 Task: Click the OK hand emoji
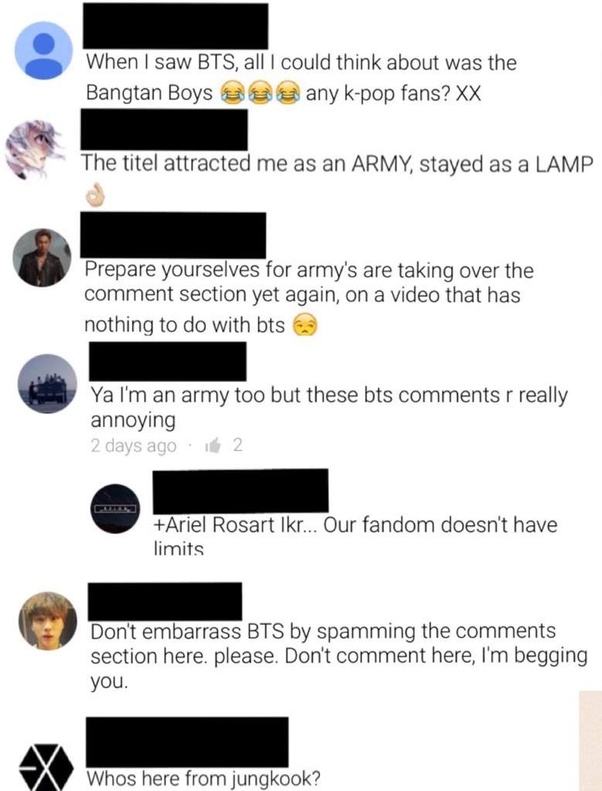click(x=95, y=195)
